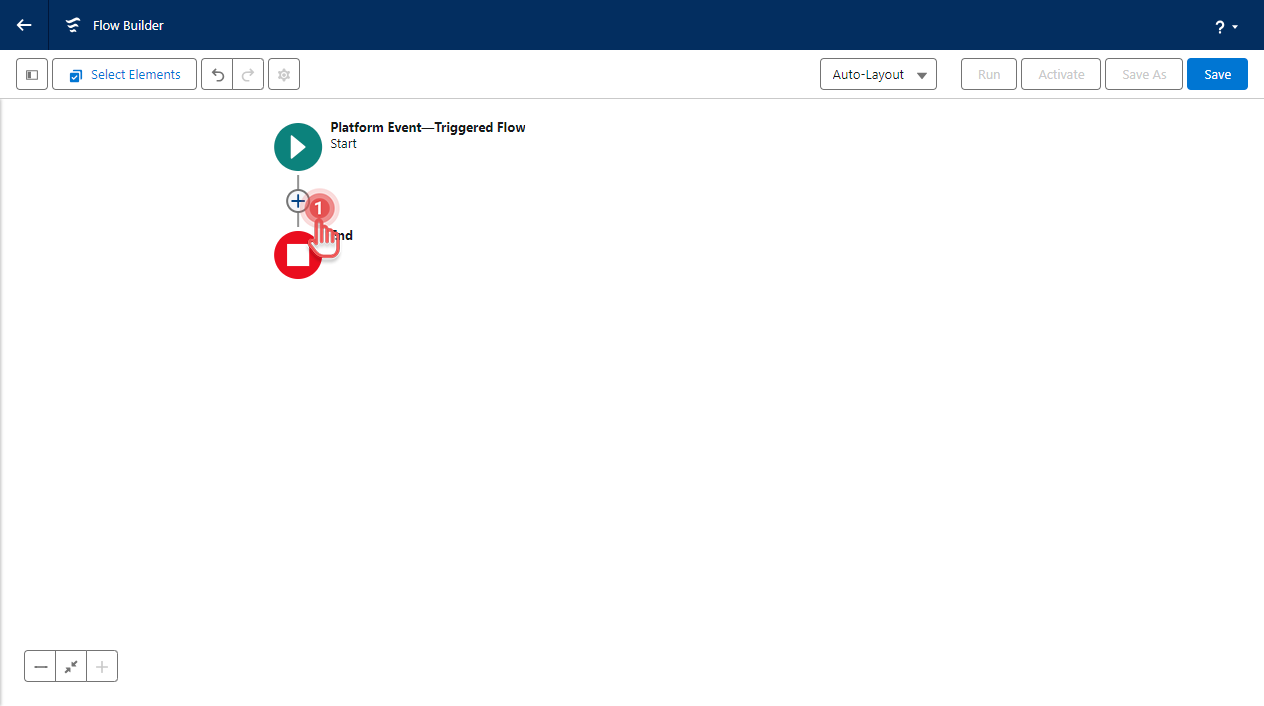
Task: Toggle the Toolbox side panel
Action: pos(31,74)
